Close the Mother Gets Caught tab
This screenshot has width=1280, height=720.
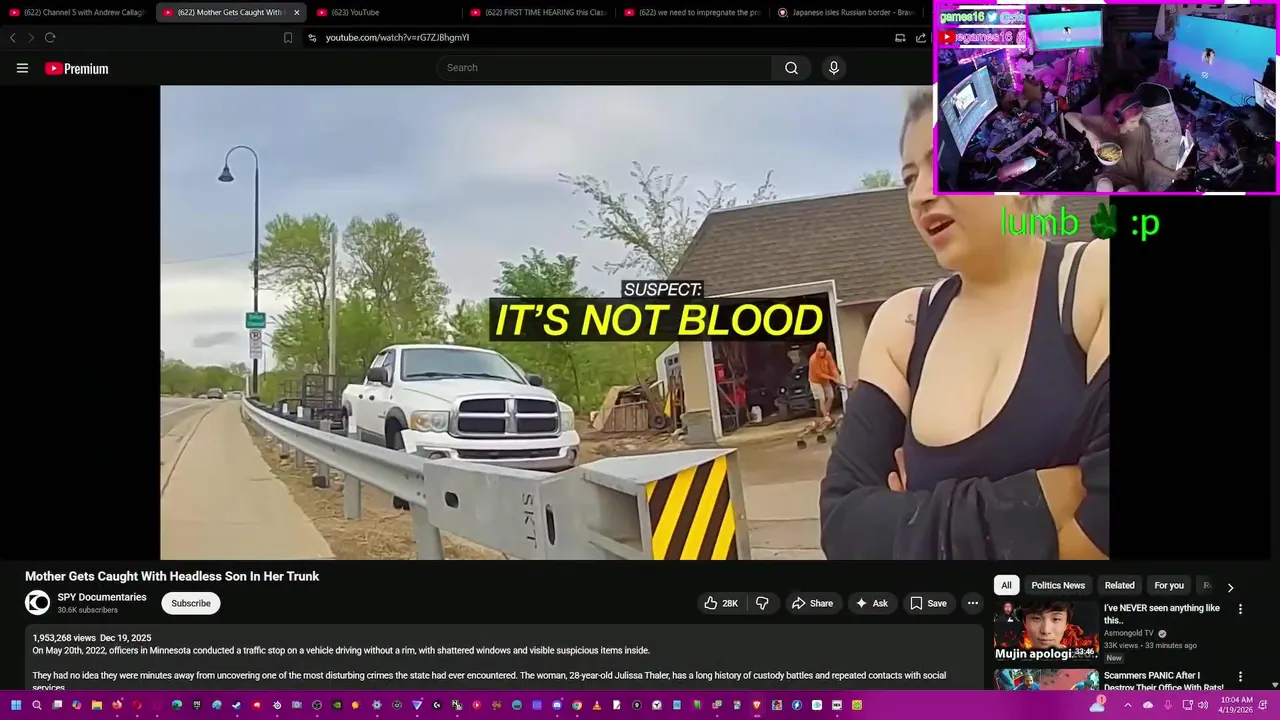[x=296, y=12]
